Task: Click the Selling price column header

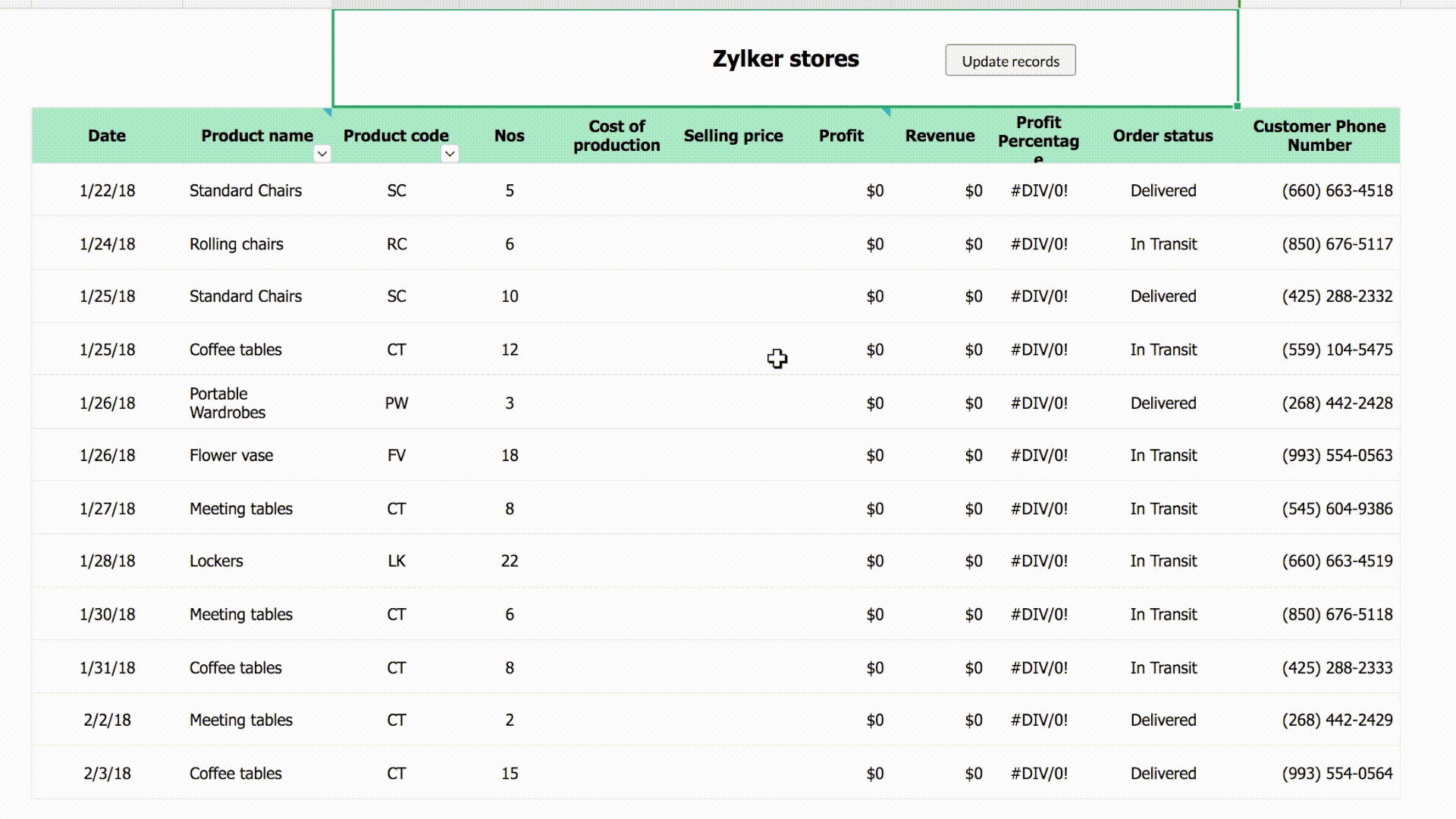Action: click(733, 136)
